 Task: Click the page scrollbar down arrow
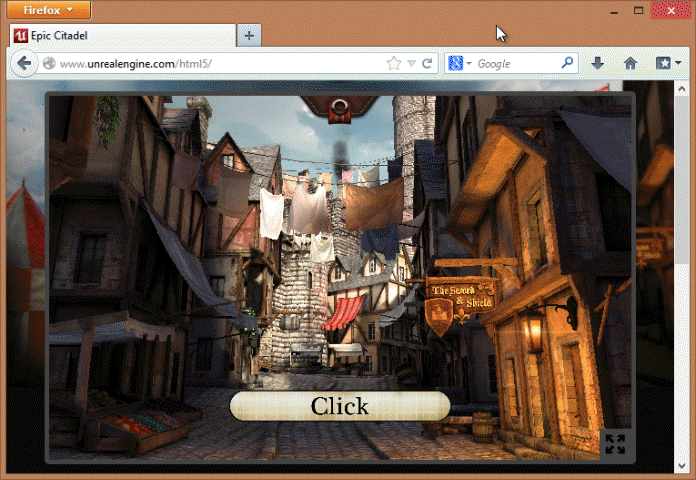point(681,465)
